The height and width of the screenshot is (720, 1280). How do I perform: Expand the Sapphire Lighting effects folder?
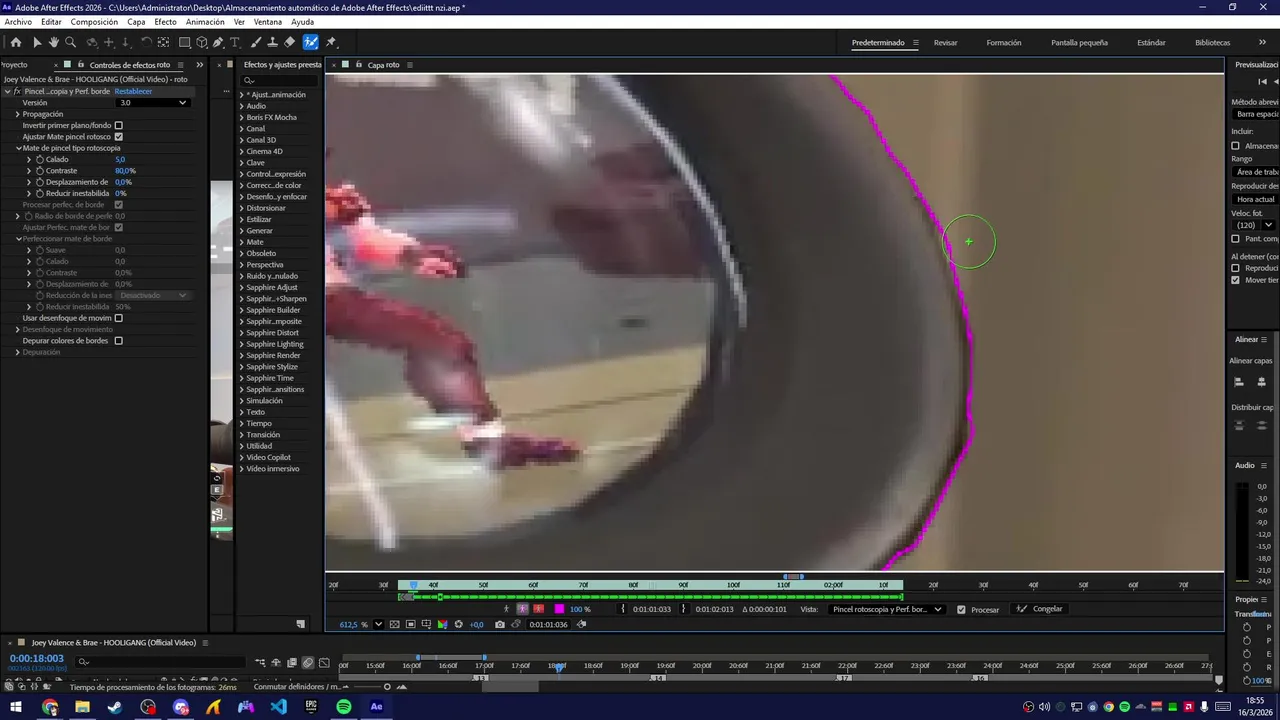point(241,344)
